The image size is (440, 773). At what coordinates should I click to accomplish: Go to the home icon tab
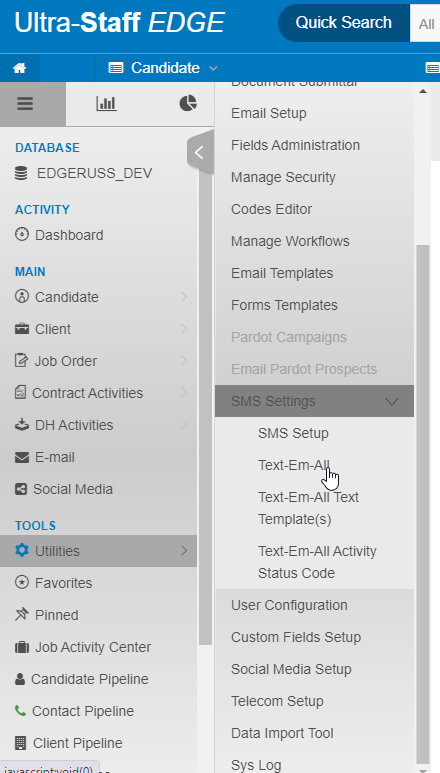(20, 68)
